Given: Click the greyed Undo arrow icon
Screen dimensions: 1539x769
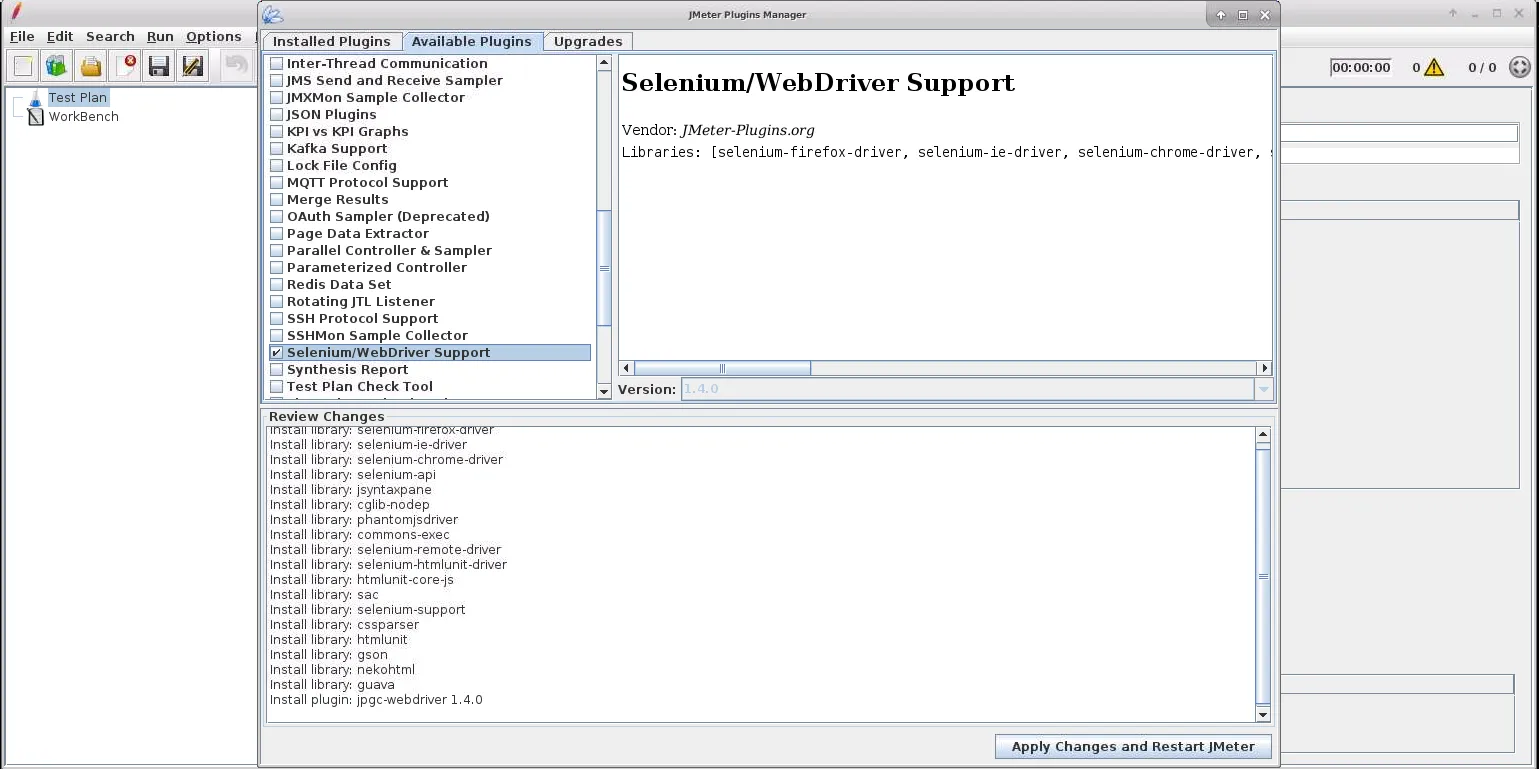Looking at the screenshot, I should 236,67.
